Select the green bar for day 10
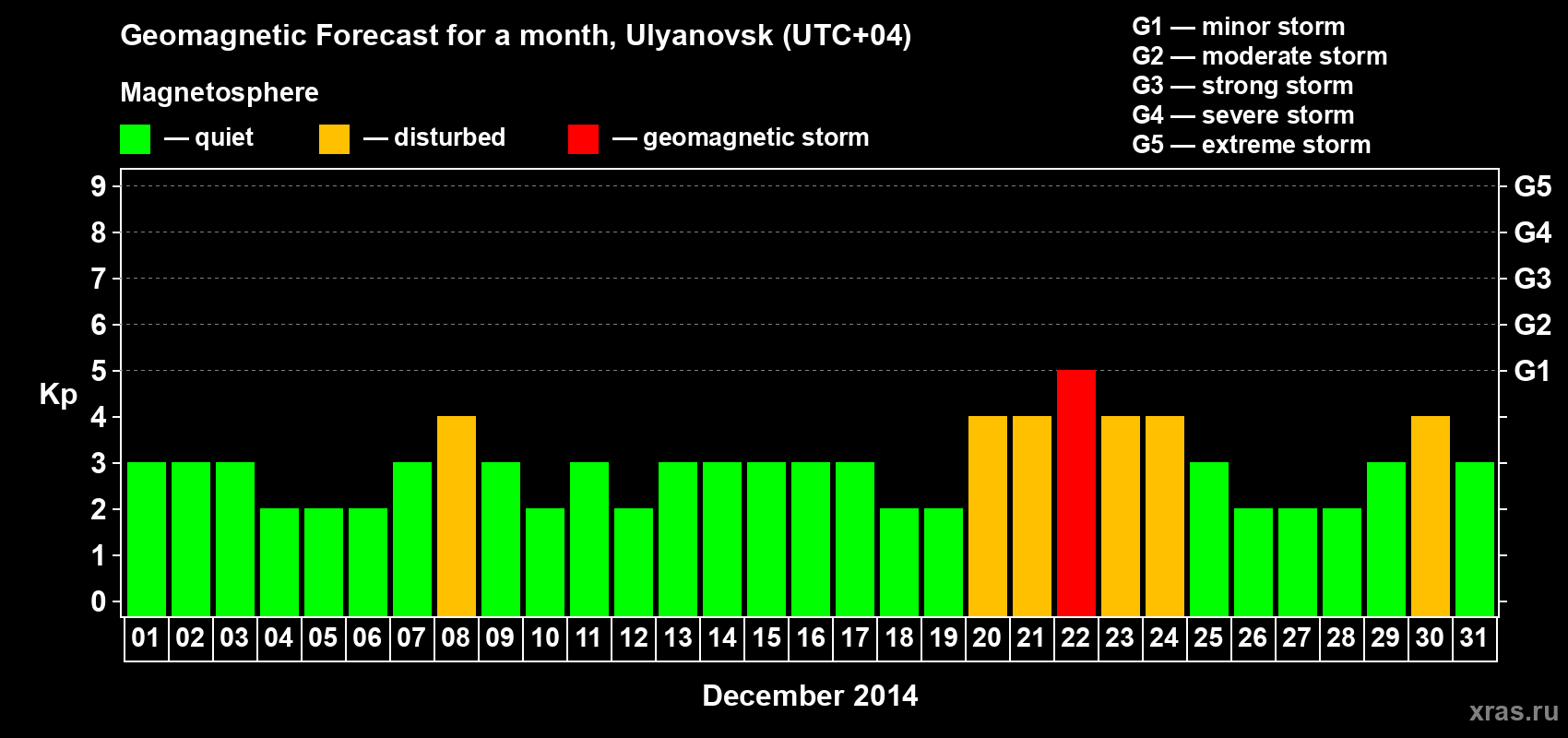This screenshot has height=738, width=1568. point(545,562)
